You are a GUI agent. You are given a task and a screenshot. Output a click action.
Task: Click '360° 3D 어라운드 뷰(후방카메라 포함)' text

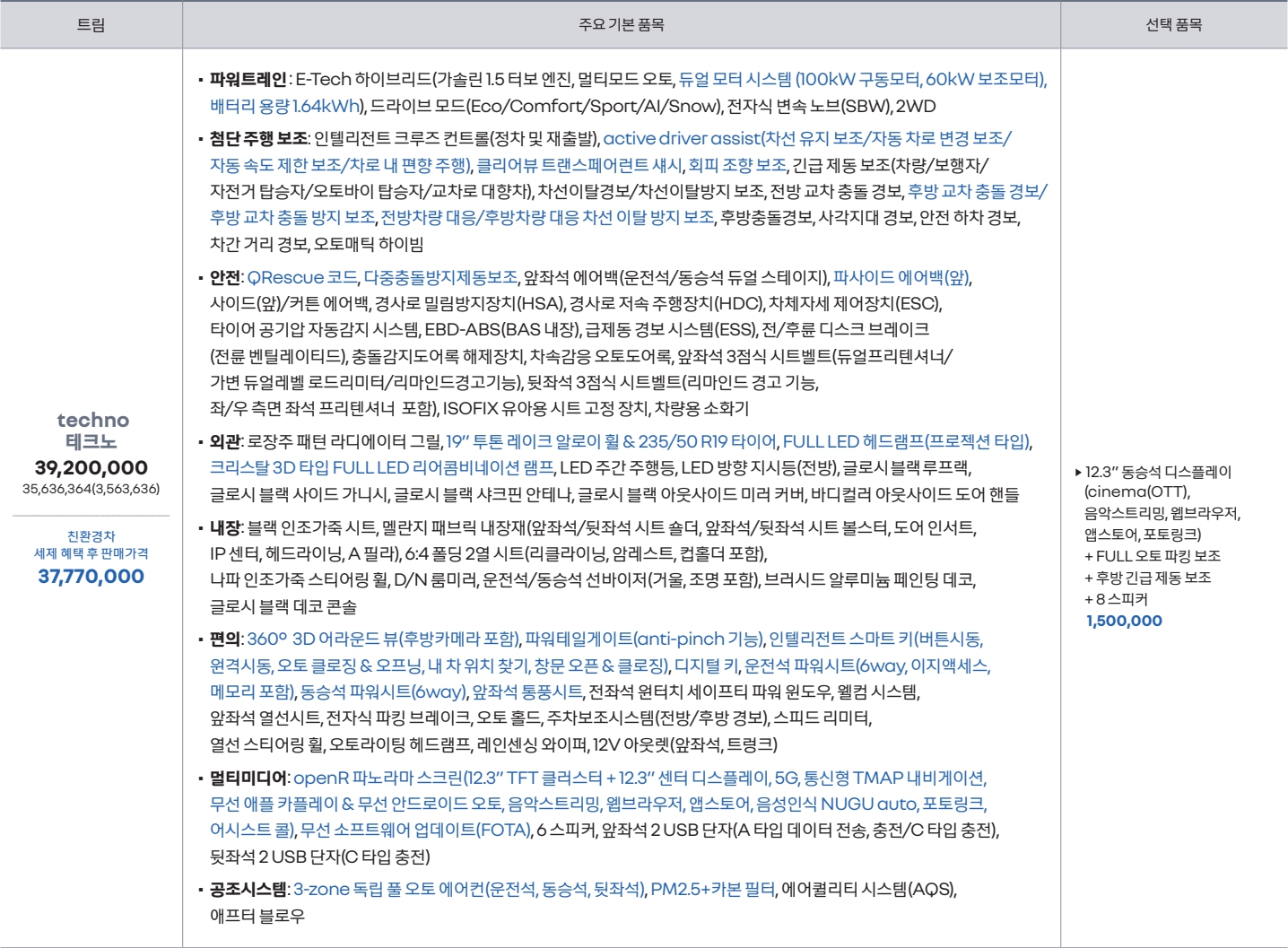(383, 639)
